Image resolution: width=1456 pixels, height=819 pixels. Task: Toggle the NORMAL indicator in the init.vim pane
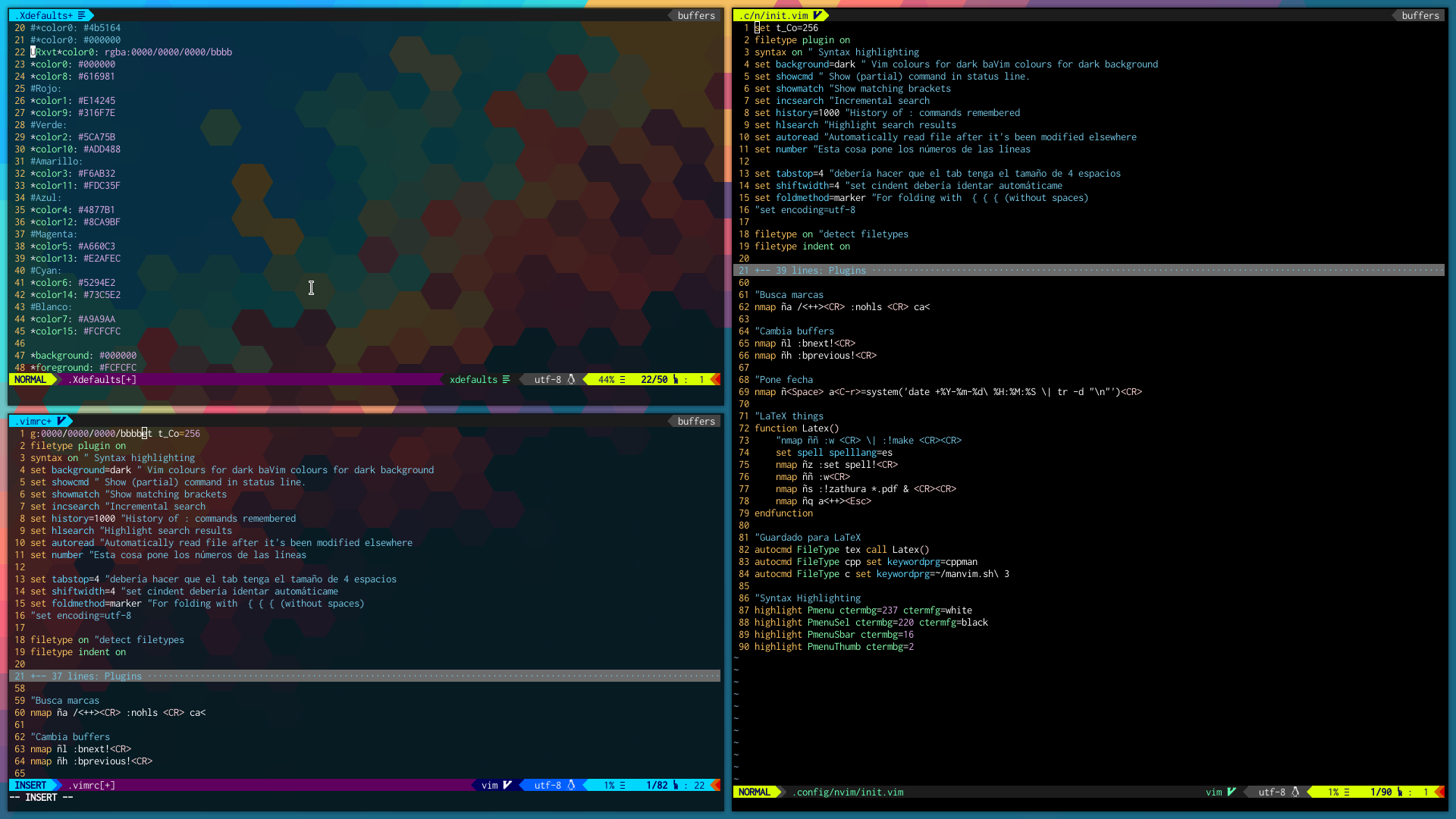click(x=755, y=792)
